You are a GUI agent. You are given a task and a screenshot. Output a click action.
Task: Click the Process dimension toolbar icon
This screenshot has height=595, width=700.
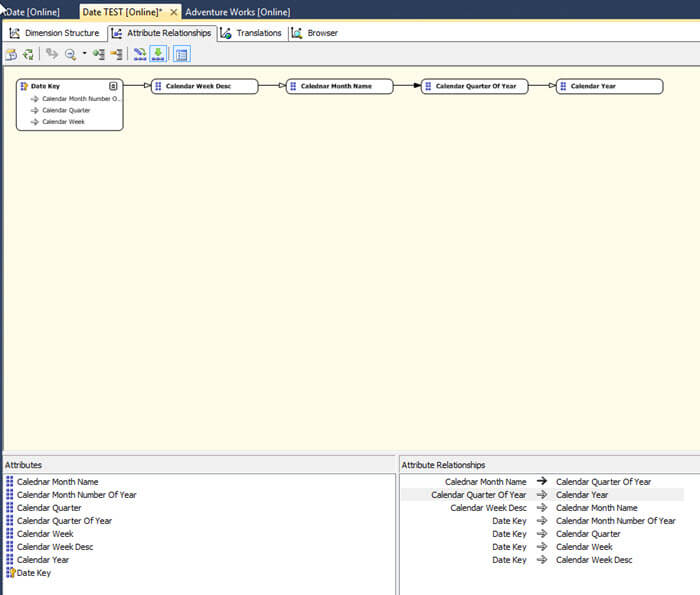pyautogui.click(x=11, y=54)
